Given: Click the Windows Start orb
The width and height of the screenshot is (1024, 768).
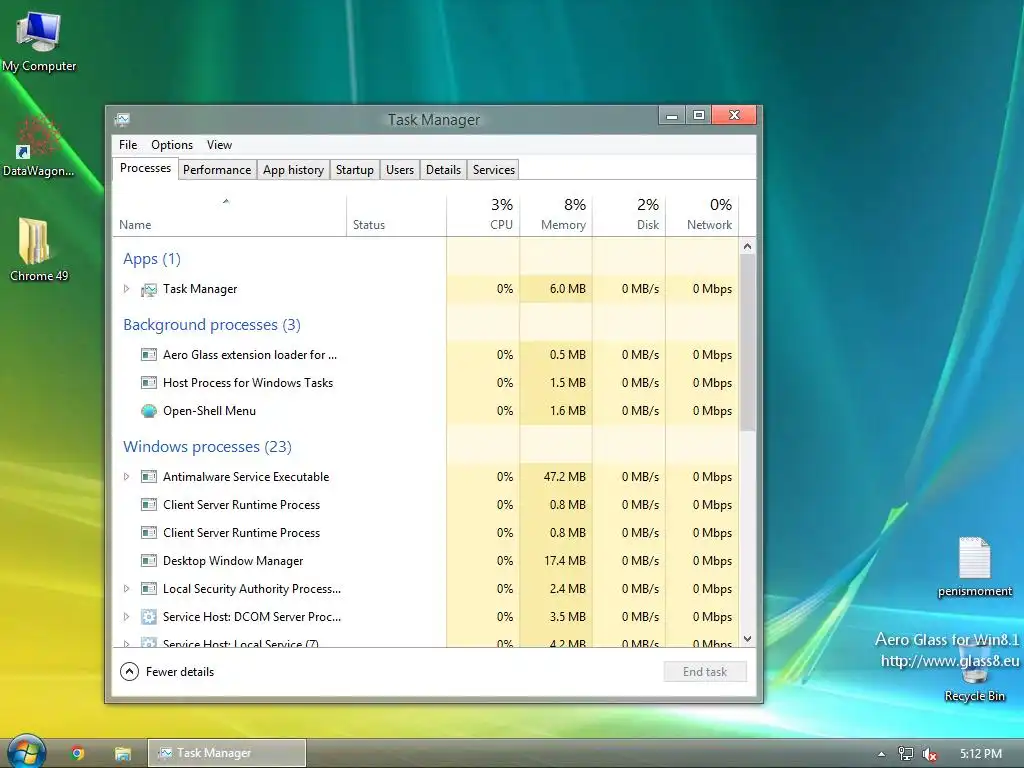Looking at the screenshot, I should click(x=25, y=752).
